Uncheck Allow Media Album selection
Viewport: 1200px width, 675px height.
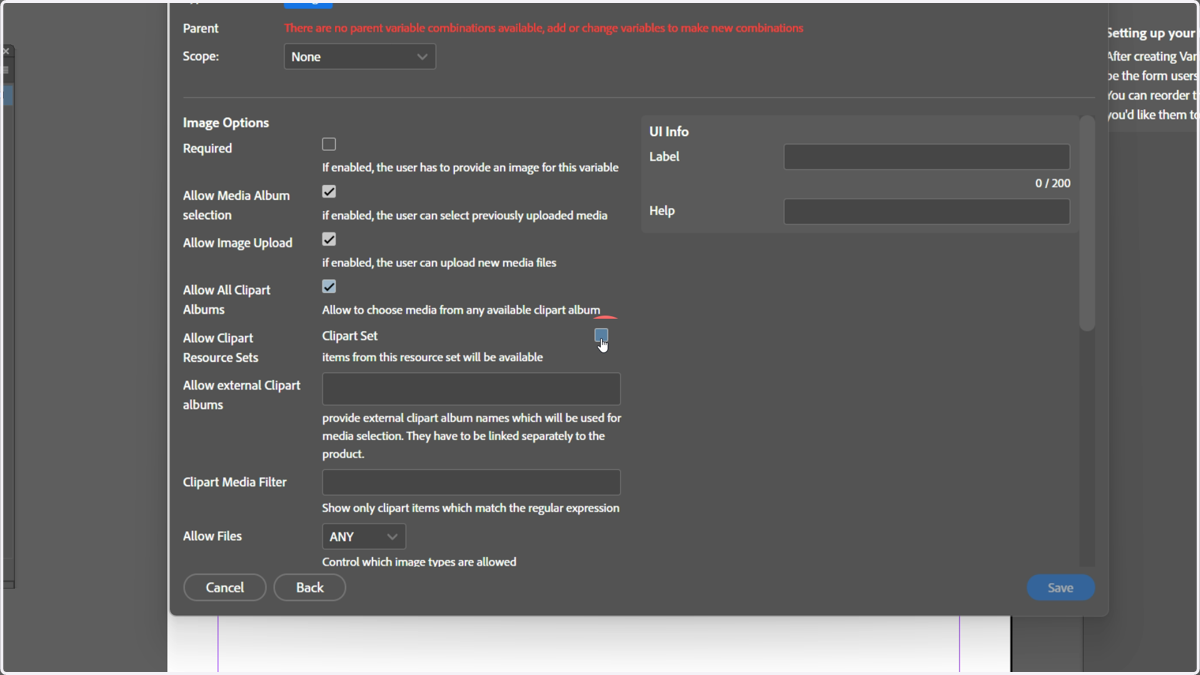coord(329,191)
